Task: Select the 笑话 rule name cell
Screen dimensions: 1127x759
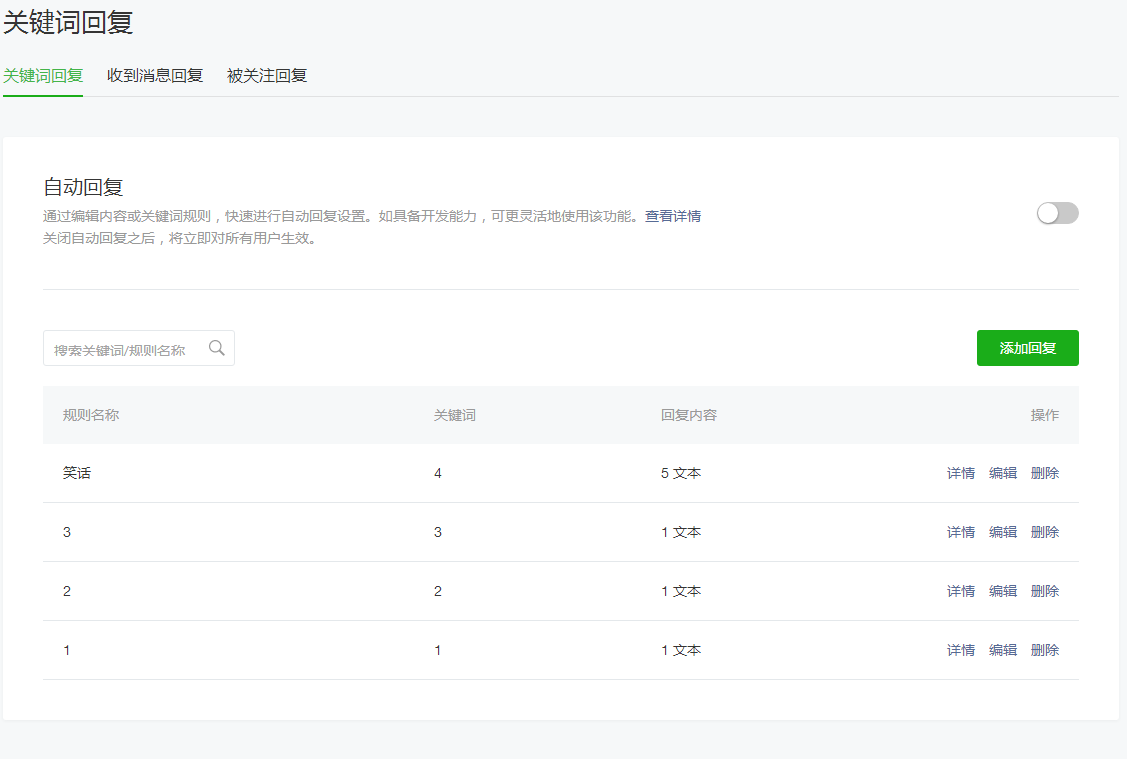Action: [x=77, y=473]
